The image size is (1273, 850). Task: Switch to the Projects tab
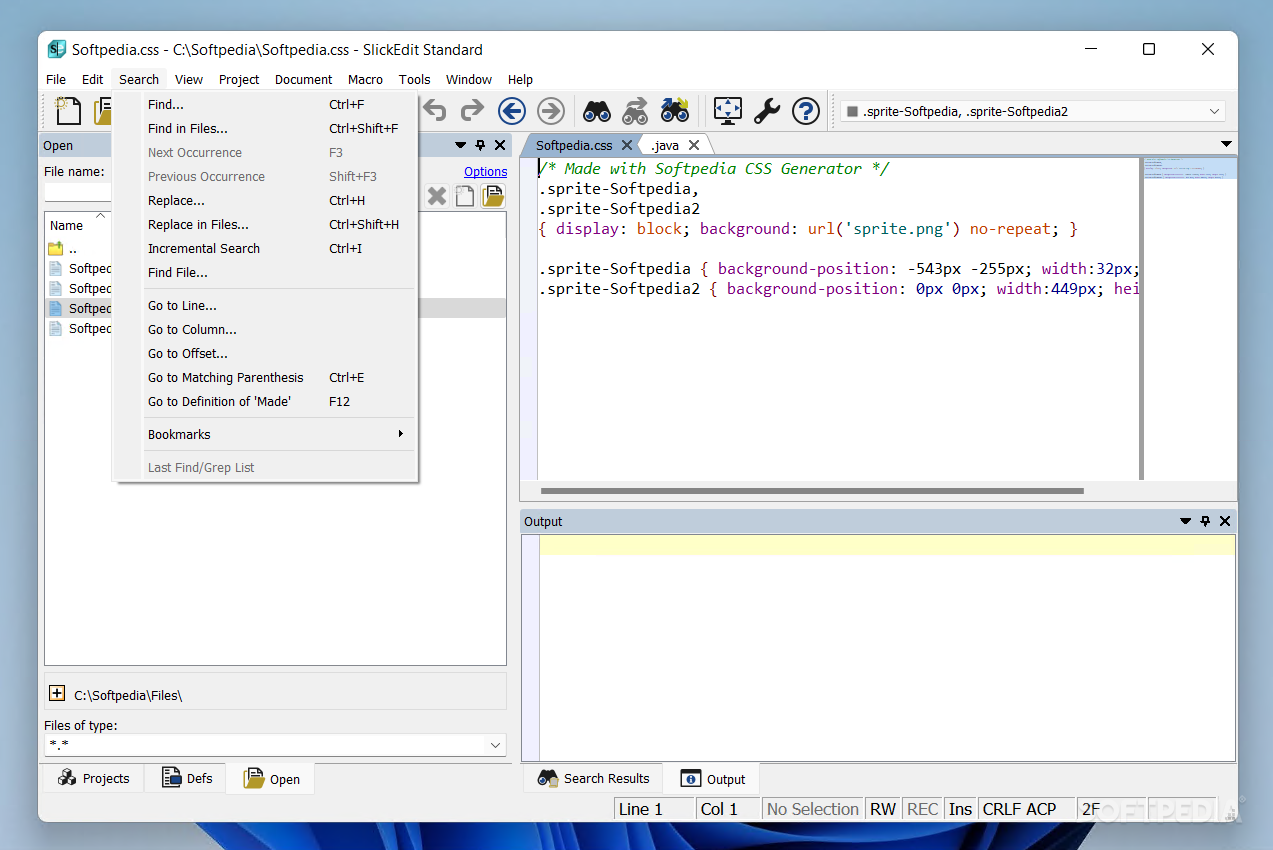[94, 778]
